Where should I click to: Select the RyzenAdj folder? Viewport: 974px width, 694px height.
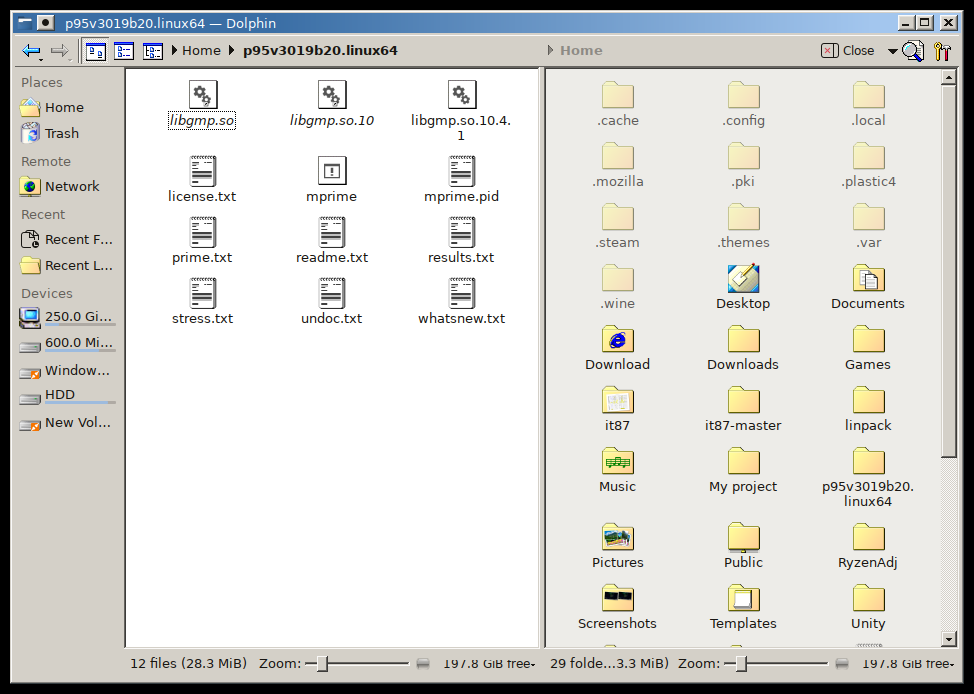pos(868,544)
